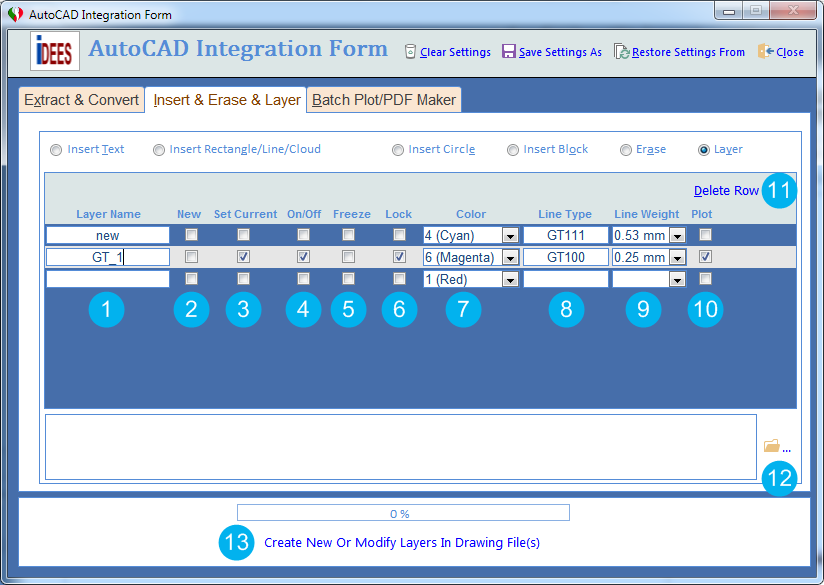Click the 0 % progress bar
This screenshot has height=585, width=824.
point(403,512)
